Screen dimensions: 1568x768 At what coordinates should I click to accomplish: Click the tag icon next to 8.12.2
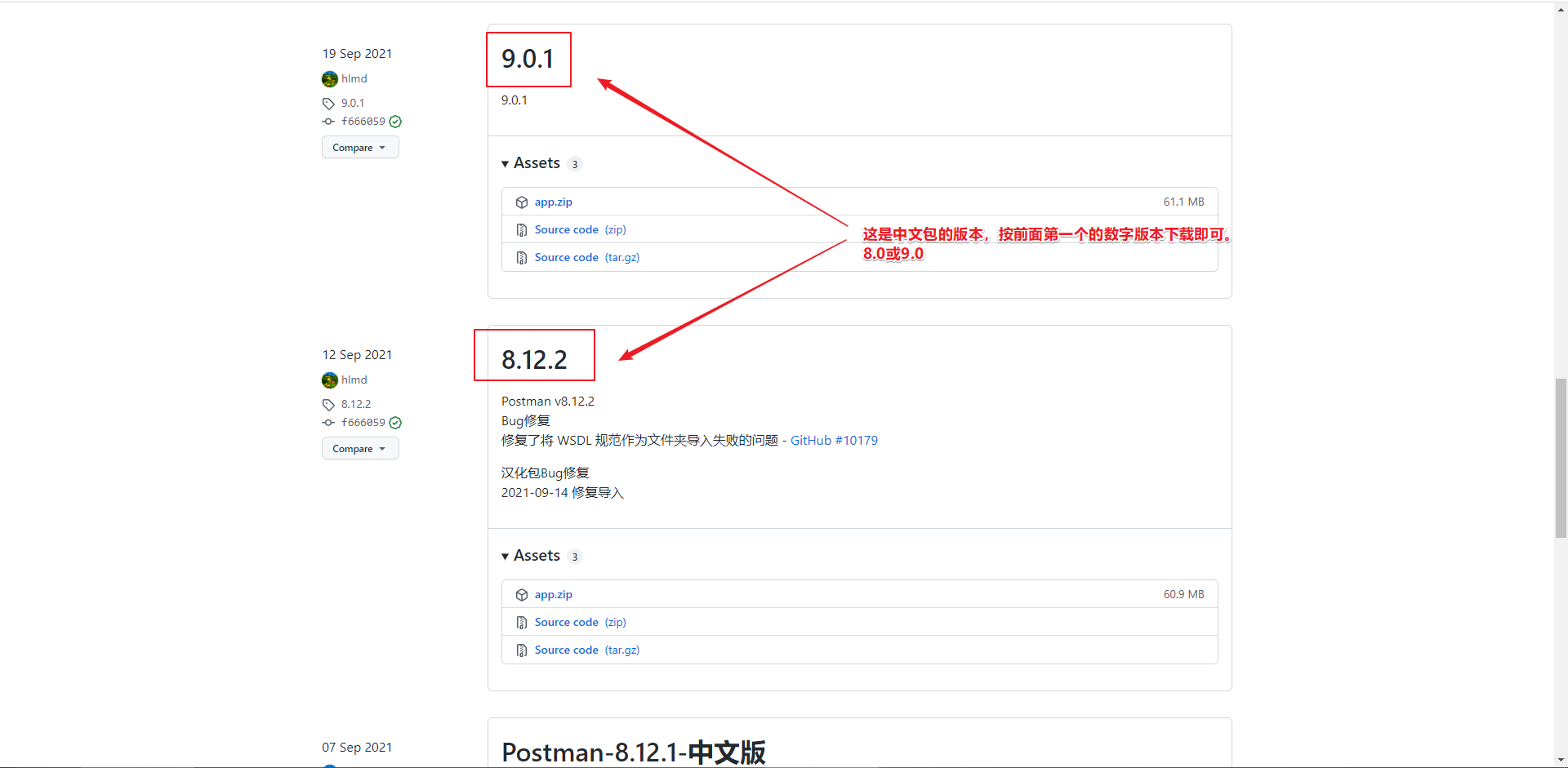tap(328, 405)
